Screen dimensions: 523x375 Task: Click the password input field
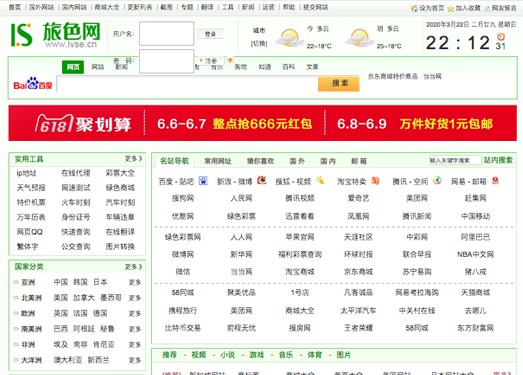pos(166,61)
